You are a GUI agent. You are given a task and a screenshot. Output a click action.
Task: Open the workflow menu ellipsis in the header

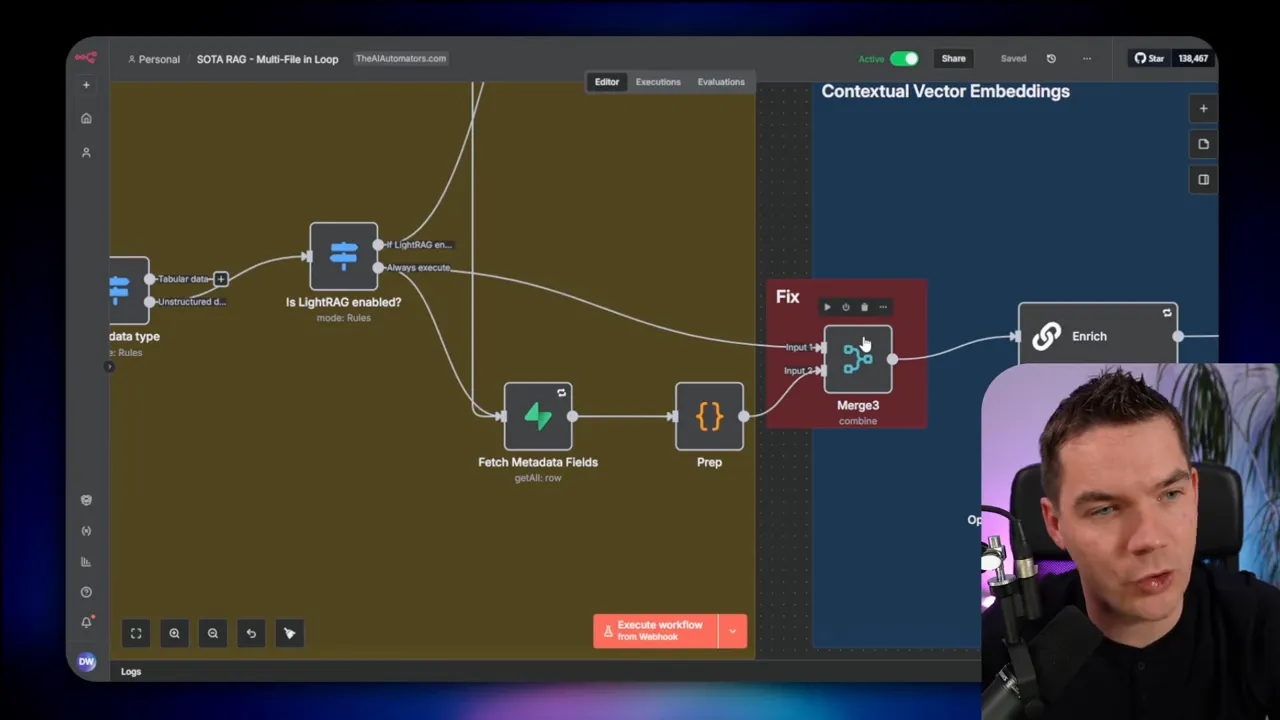1087,59
